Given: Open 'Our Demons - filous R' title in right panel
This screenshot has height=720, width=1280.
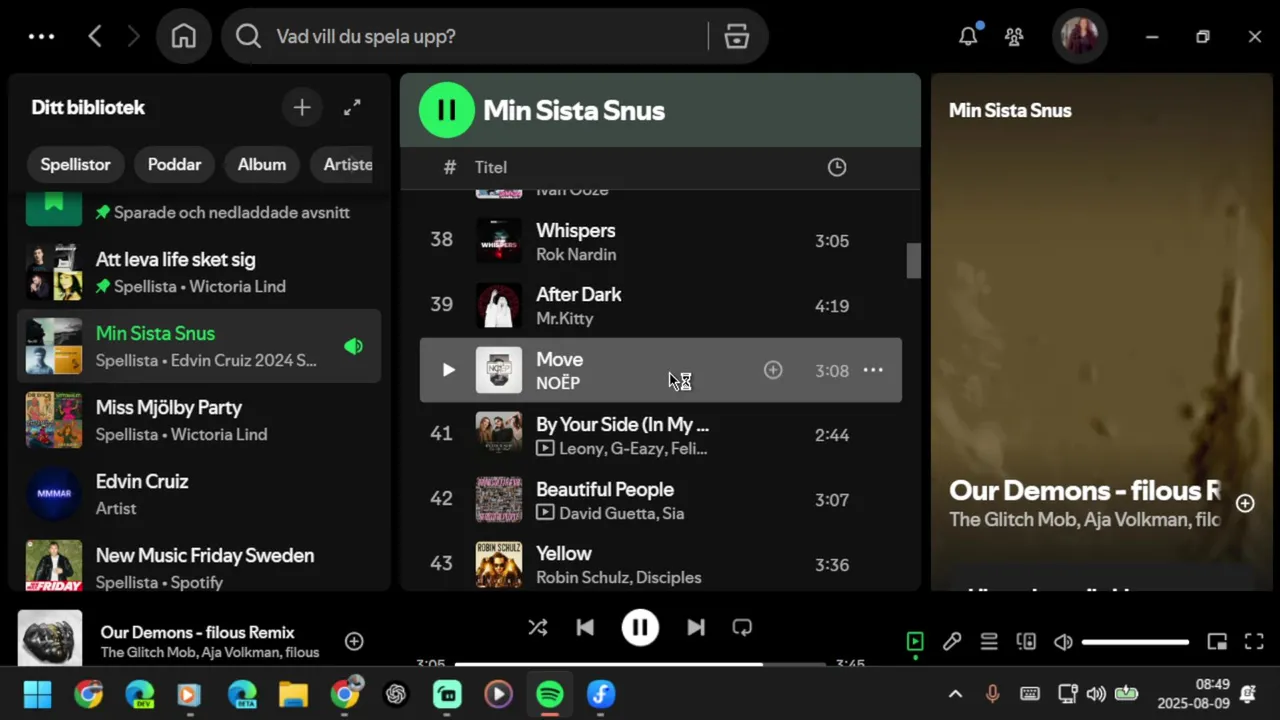Looking at the screenshot, I should click(x=1085, y=490).
